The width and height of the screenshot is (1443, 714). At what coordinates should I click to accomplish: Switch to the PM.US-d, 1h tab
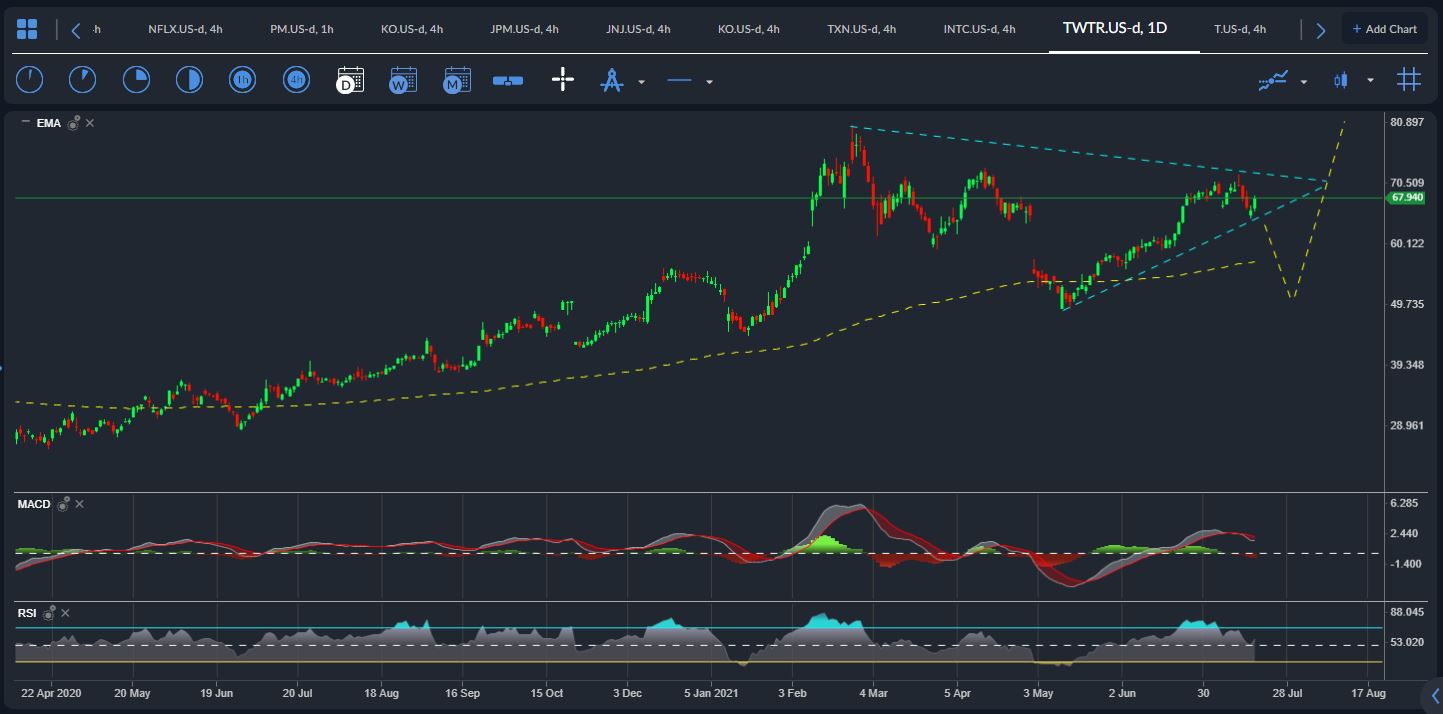coord(302,29)
